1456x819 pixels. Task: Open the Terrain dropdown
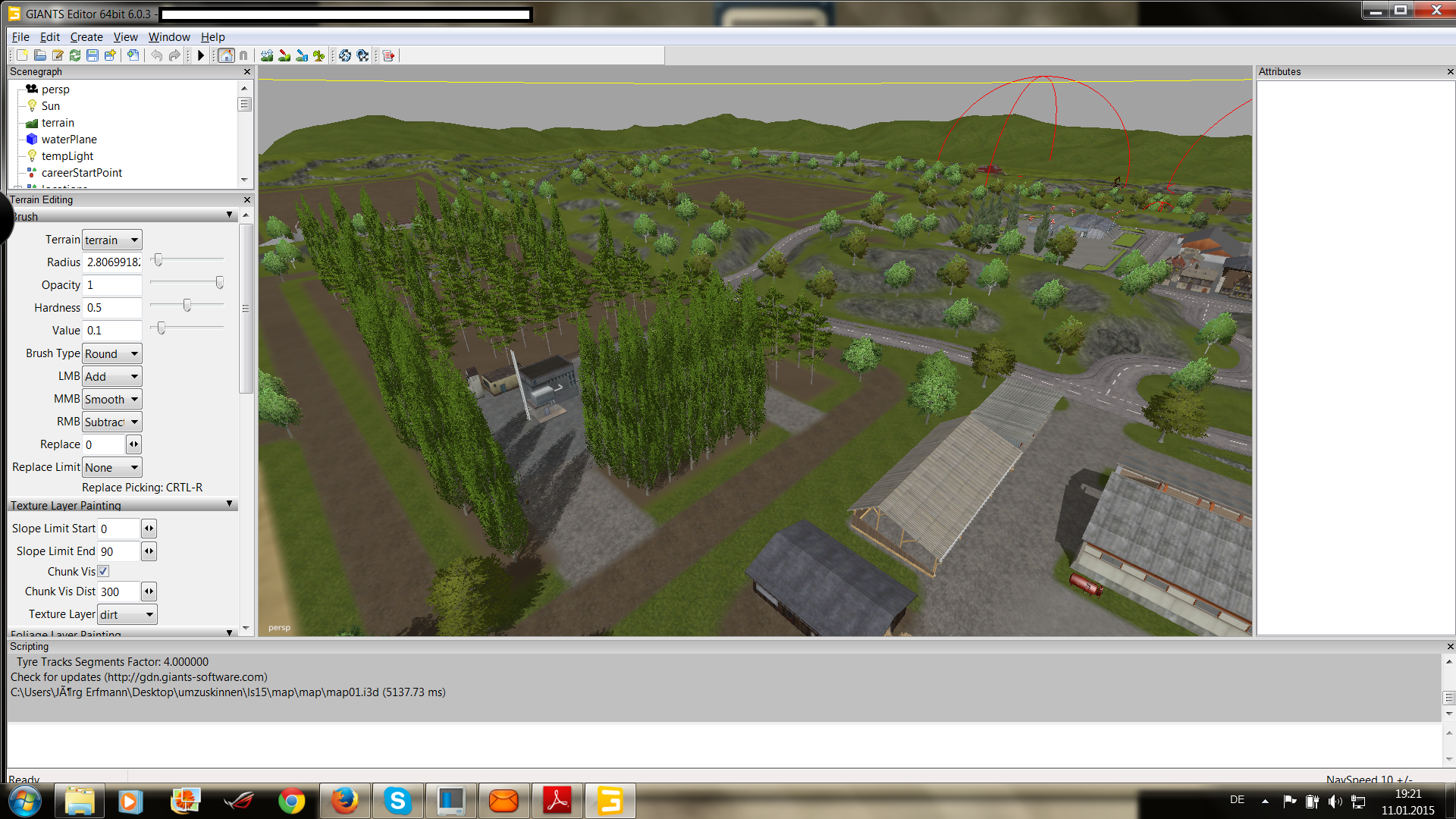(111, 240)
